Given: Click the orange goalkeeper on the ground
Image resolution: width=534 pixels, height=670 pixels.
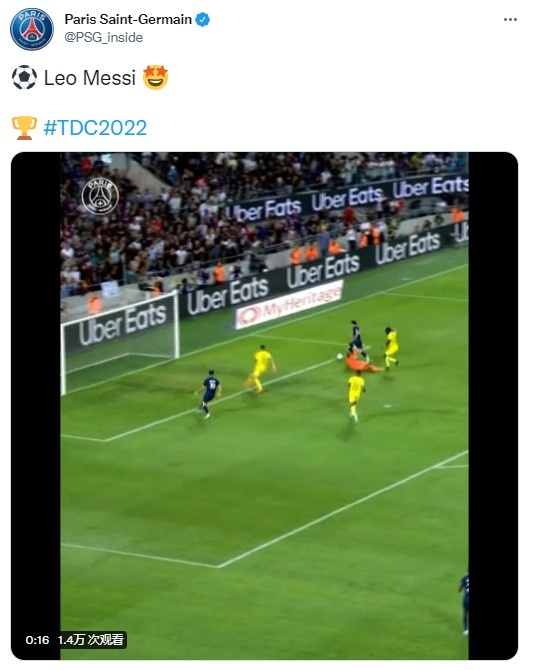Looking at the screenshot, I should click(361, 363).
